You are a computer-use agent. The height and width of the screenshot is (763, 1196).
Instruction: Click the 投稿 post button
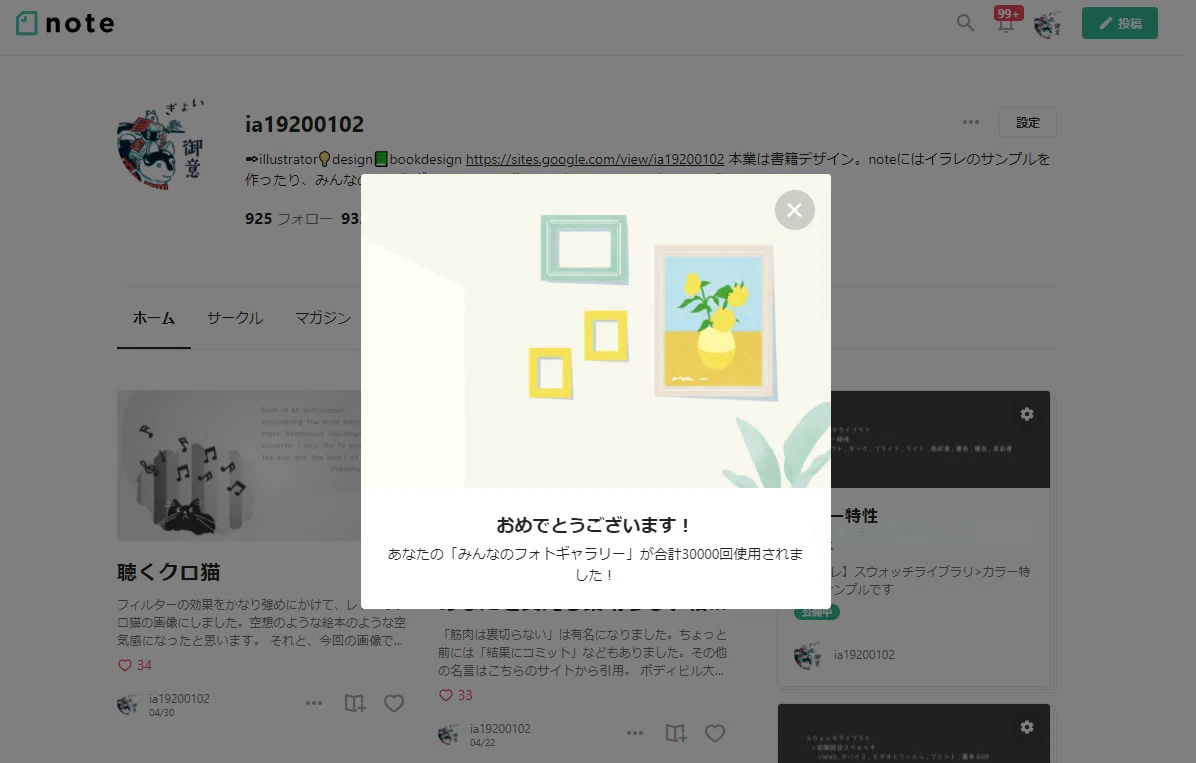click(1119, 24)
